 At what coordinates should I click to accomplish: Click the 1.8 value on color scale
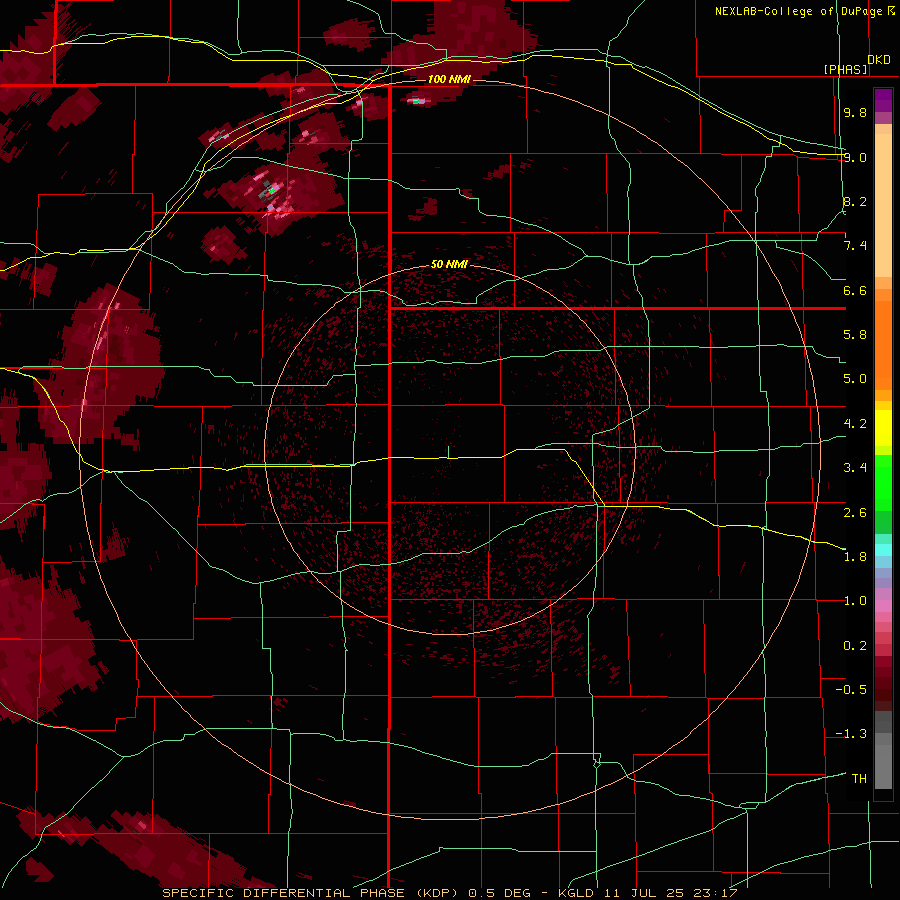(x=855, y=557)
